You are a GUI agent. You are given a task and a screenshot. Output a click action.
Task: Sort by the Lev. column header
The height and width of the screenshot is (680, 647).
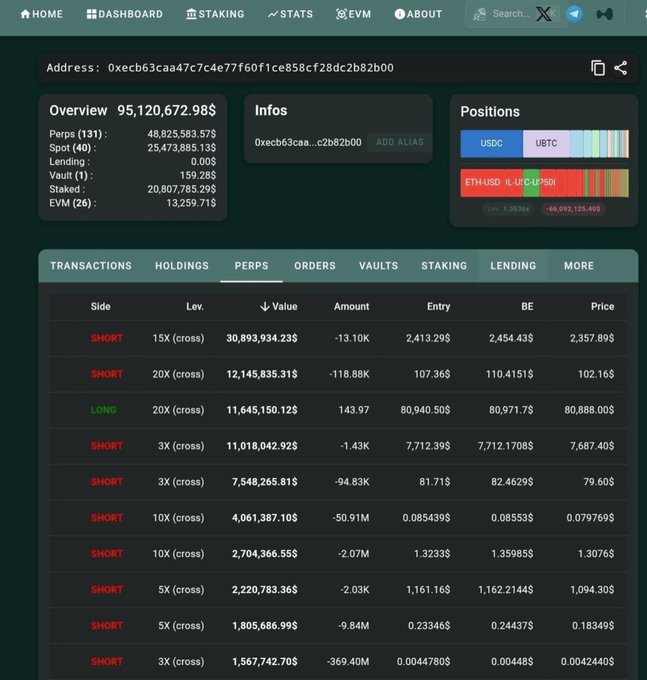tap(195, 307)
